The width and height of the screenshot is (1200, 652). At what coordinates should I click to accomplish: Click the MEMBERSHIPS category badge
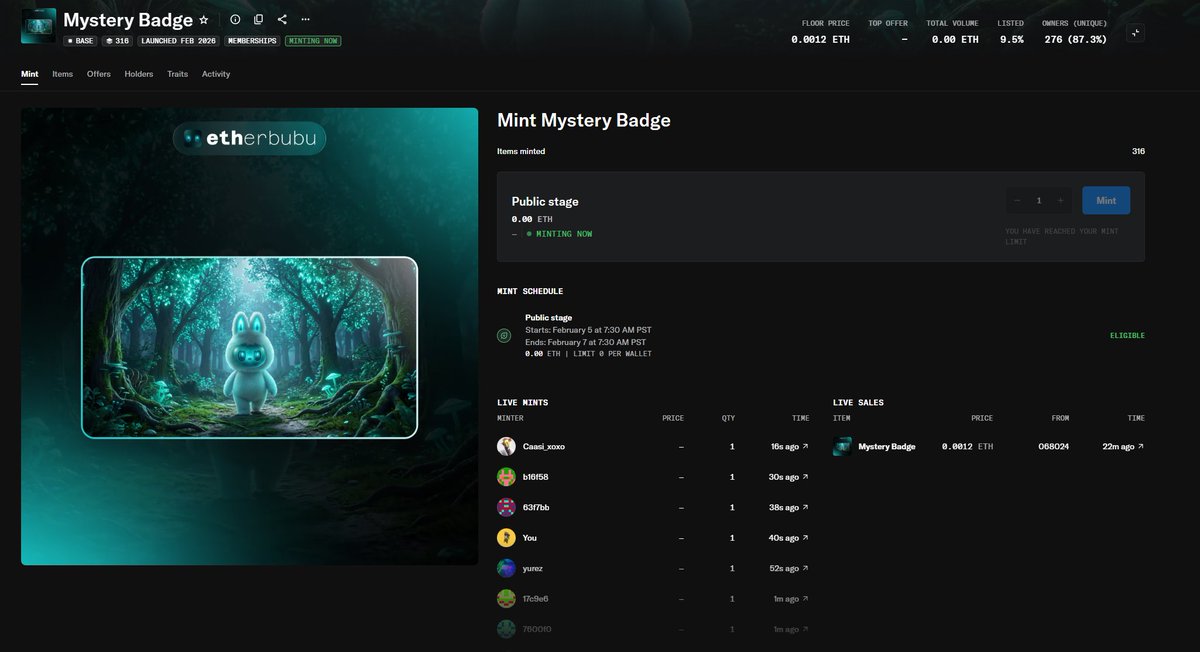point(252,41)
